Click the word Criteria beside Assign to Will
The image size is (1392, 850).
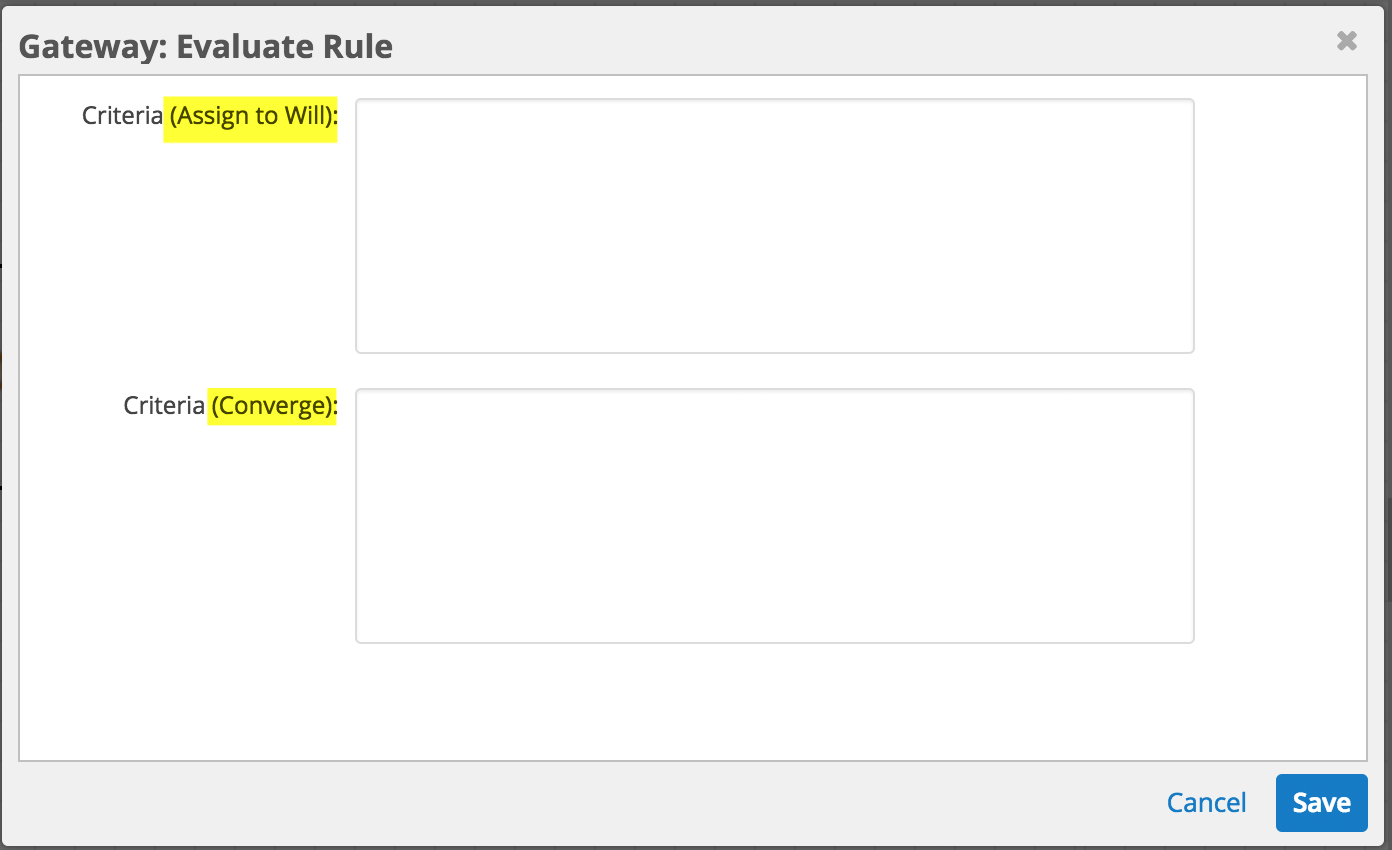[x=122, y=116]
